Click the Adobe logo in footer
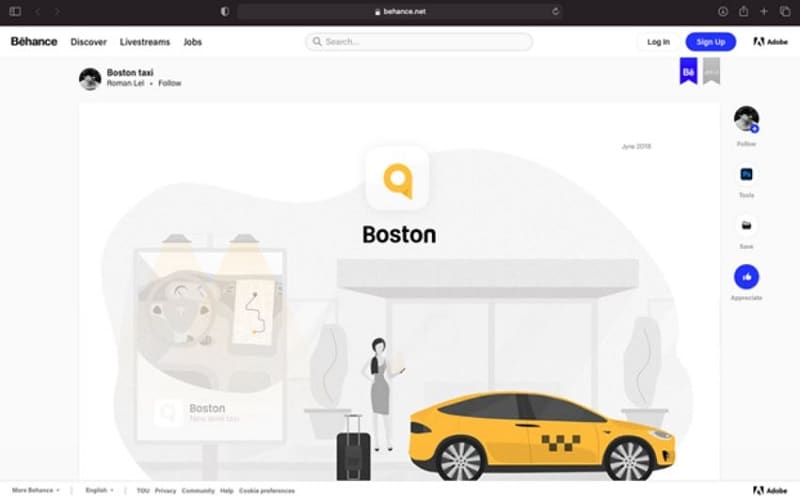 (x=770, y=490)
